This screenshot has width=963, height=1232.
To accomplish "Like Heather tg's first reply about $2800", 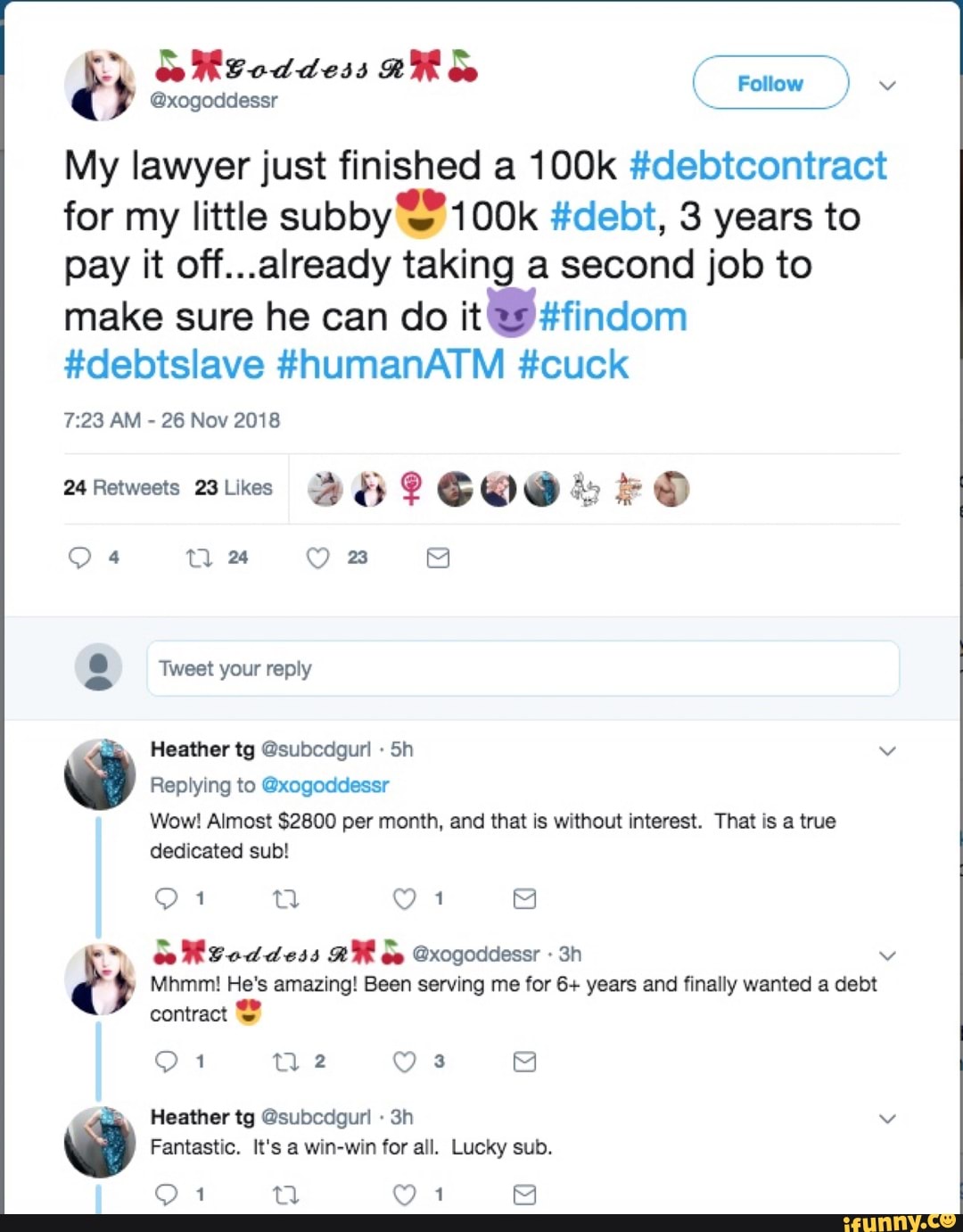I will tap(405, 898).
